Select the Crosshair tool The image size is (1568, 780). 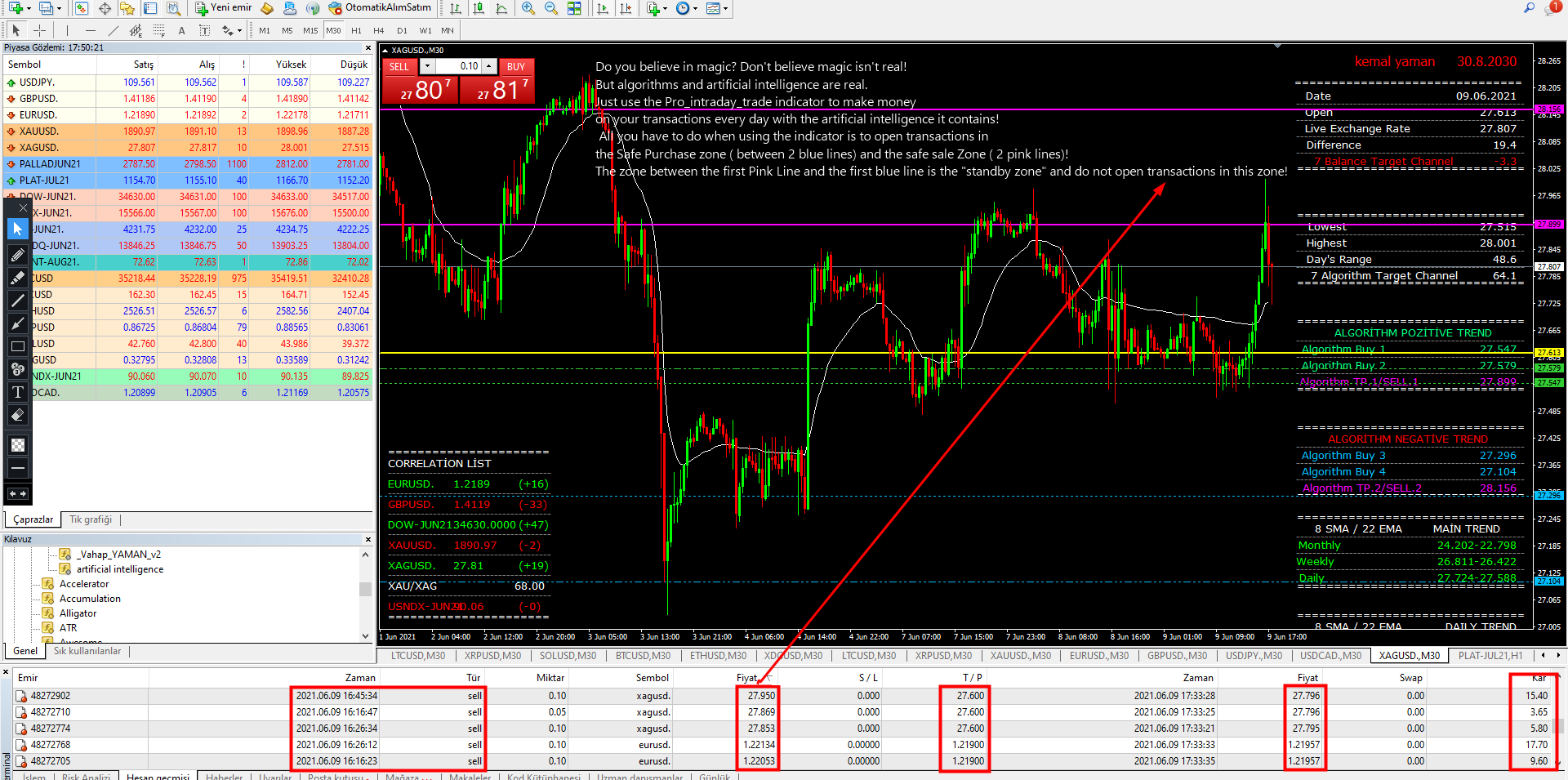point(38,30)
